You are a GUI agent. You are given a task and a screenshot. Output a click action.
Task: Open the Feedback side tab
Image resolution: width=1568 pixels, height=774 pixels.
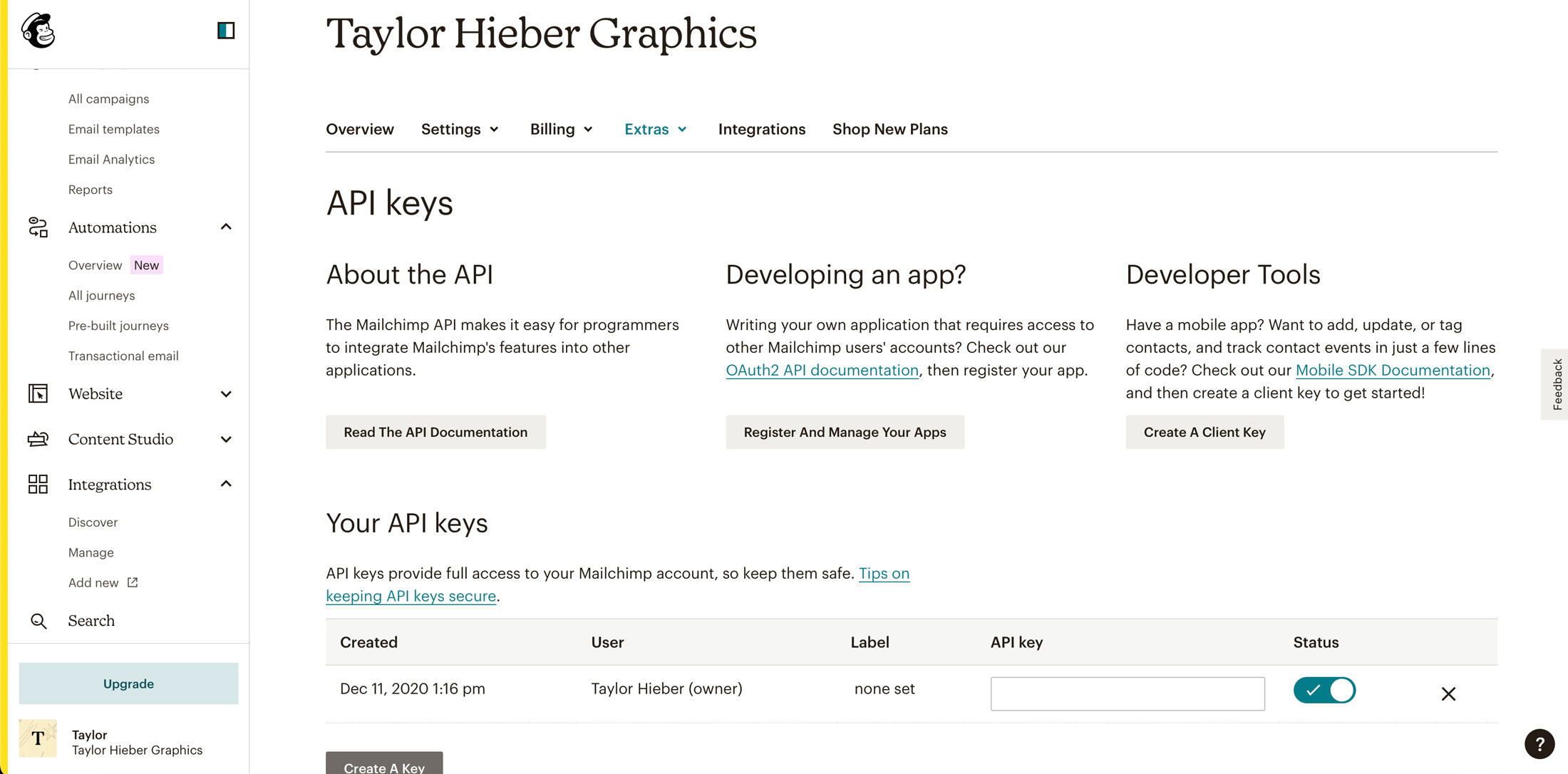(x=1556, y=384)
